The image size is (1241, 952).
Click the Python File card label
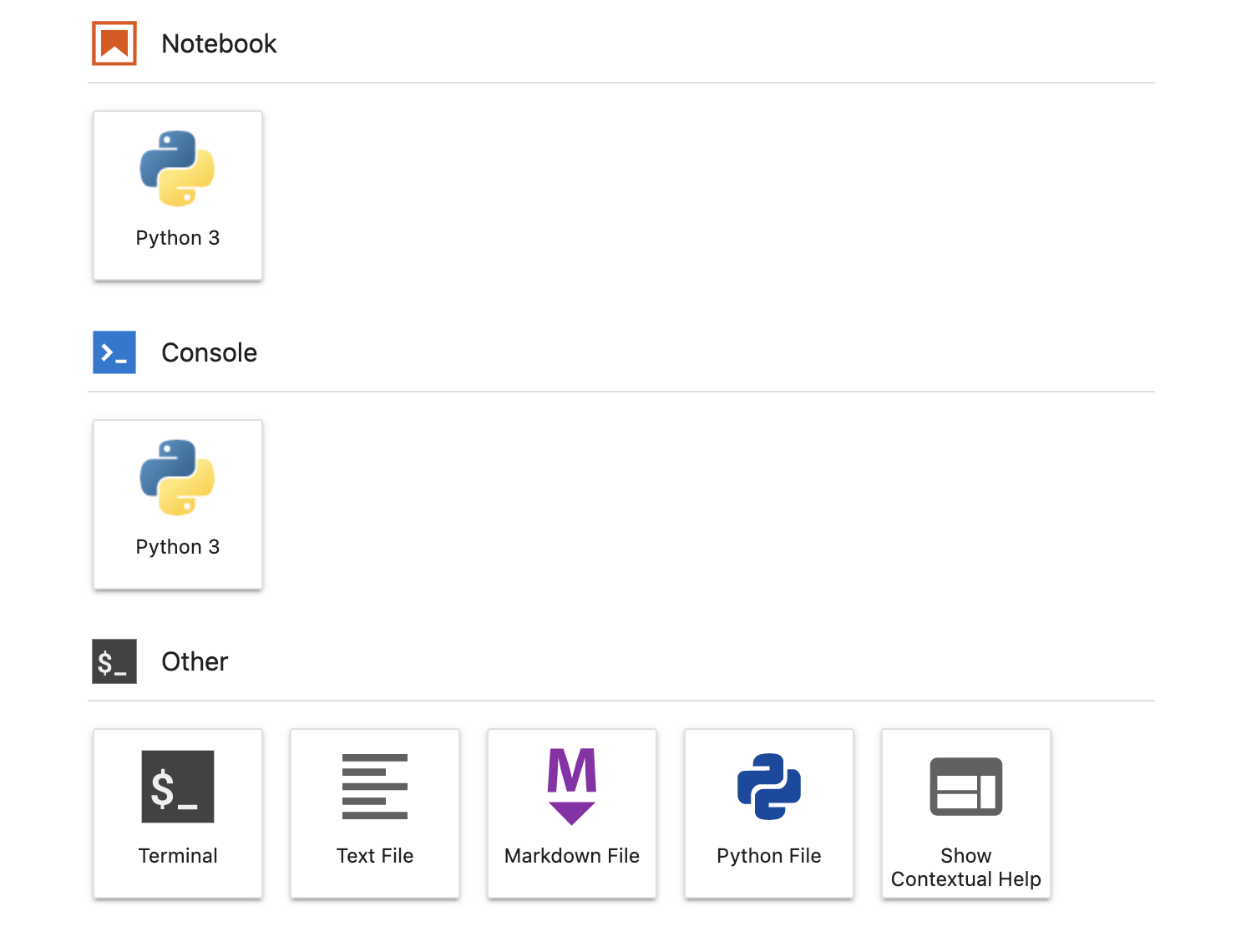769,856
